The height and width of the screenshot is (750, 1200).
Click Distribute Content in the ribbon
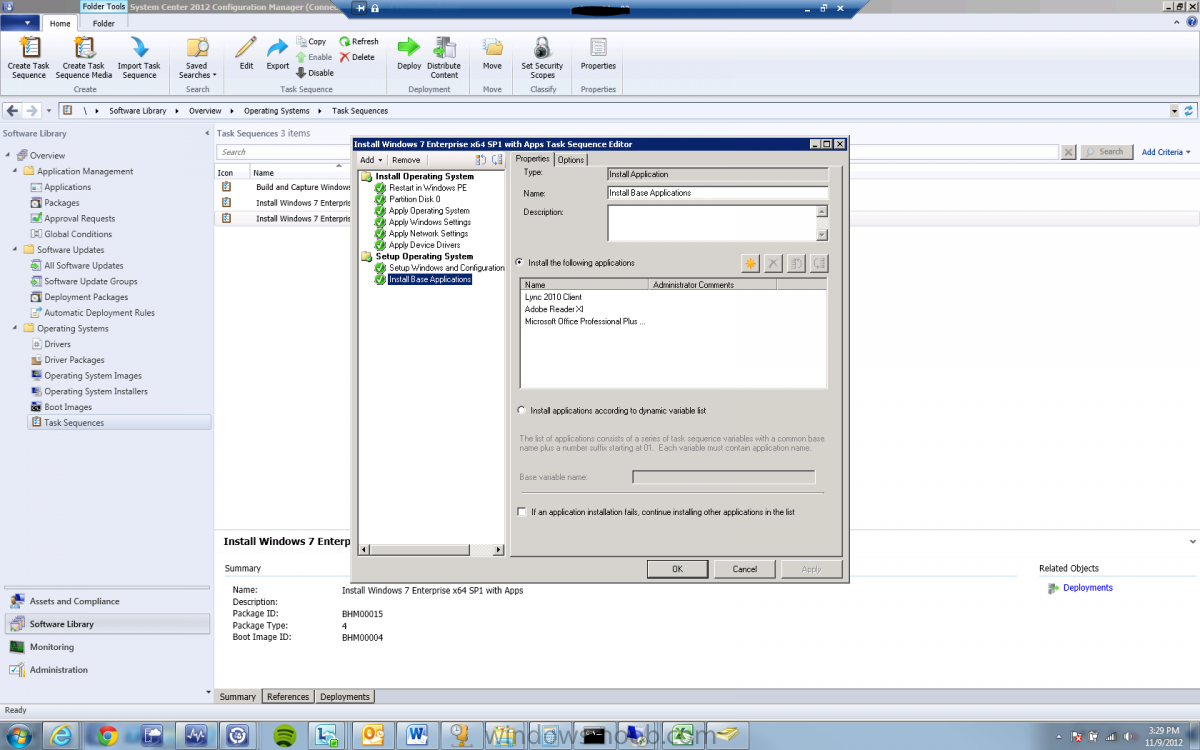[444, 58]
